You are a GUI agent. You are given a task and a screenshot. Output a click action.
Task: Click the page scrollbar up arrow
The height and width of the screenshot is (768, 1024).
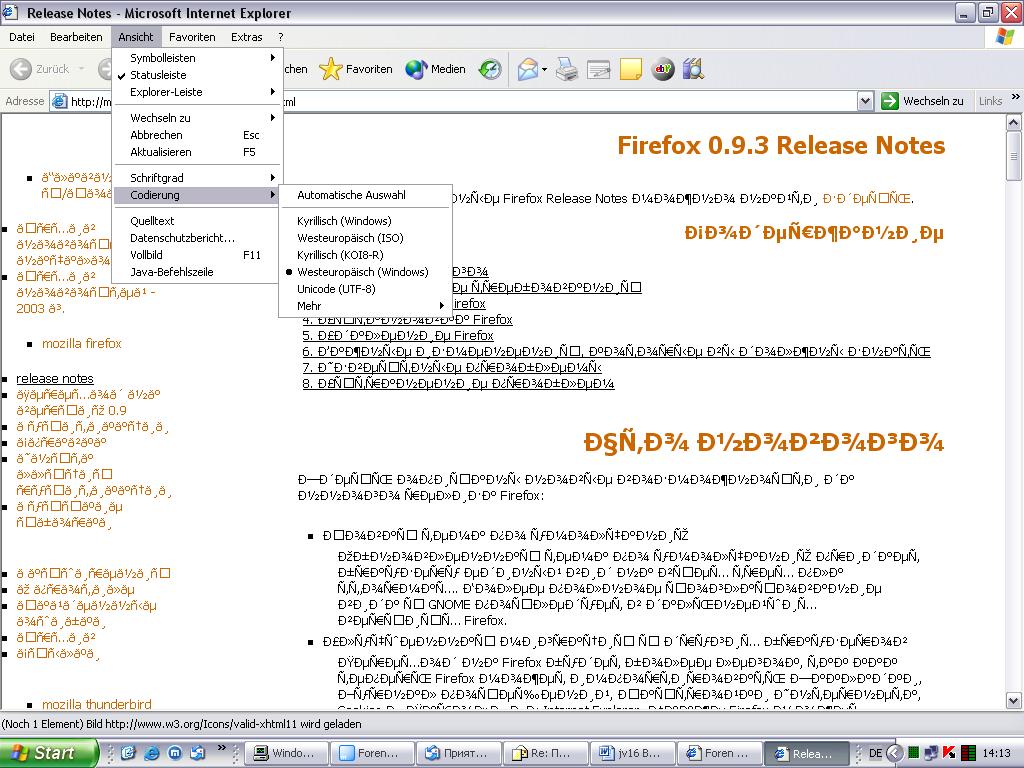(1014, 122)
